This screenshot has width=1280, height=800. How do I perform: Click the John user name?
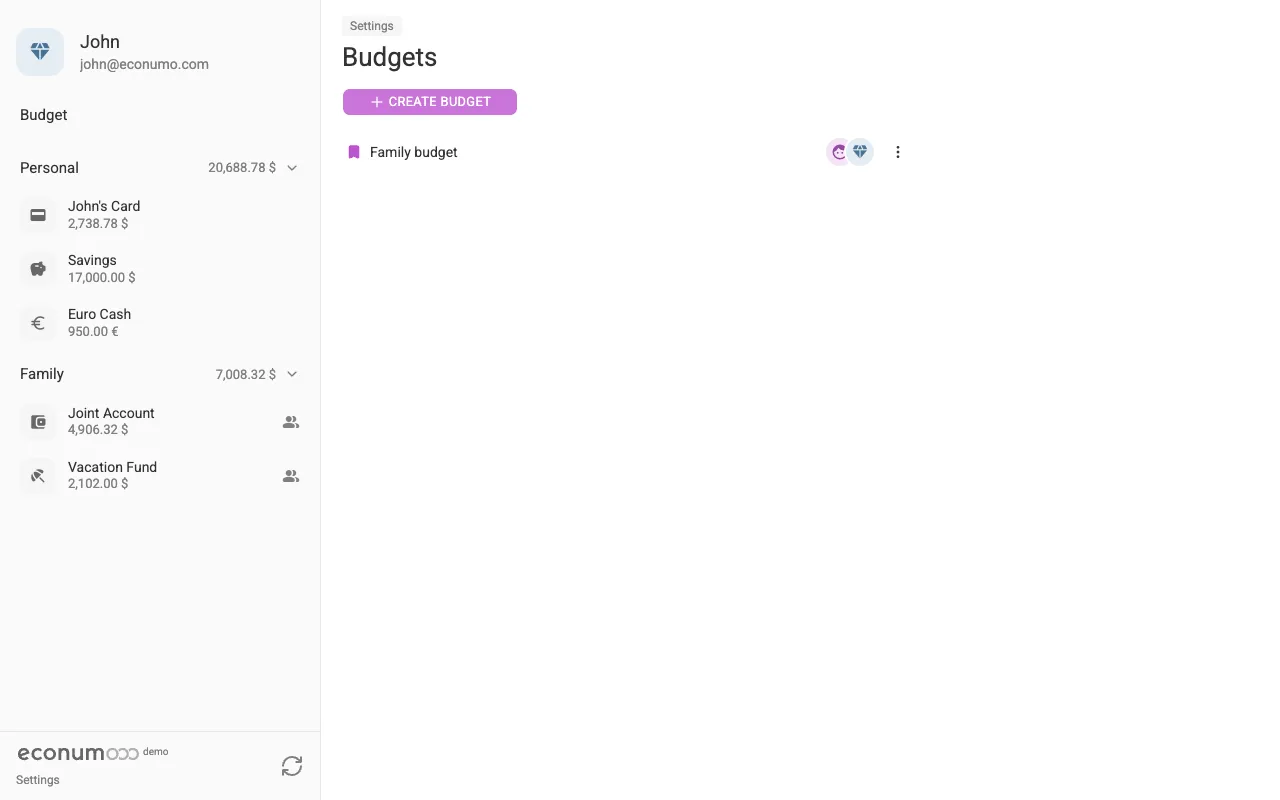click(100, 42)
